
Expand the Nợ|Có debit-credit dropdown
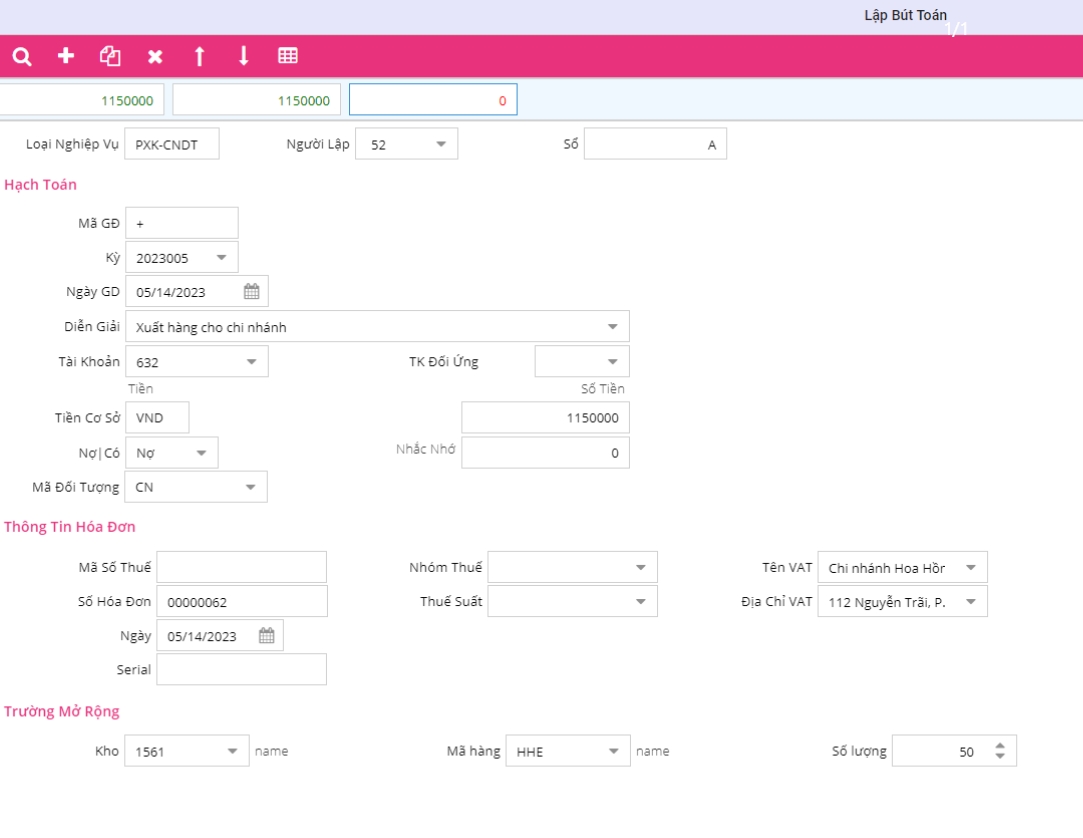(x=201, y=453)
